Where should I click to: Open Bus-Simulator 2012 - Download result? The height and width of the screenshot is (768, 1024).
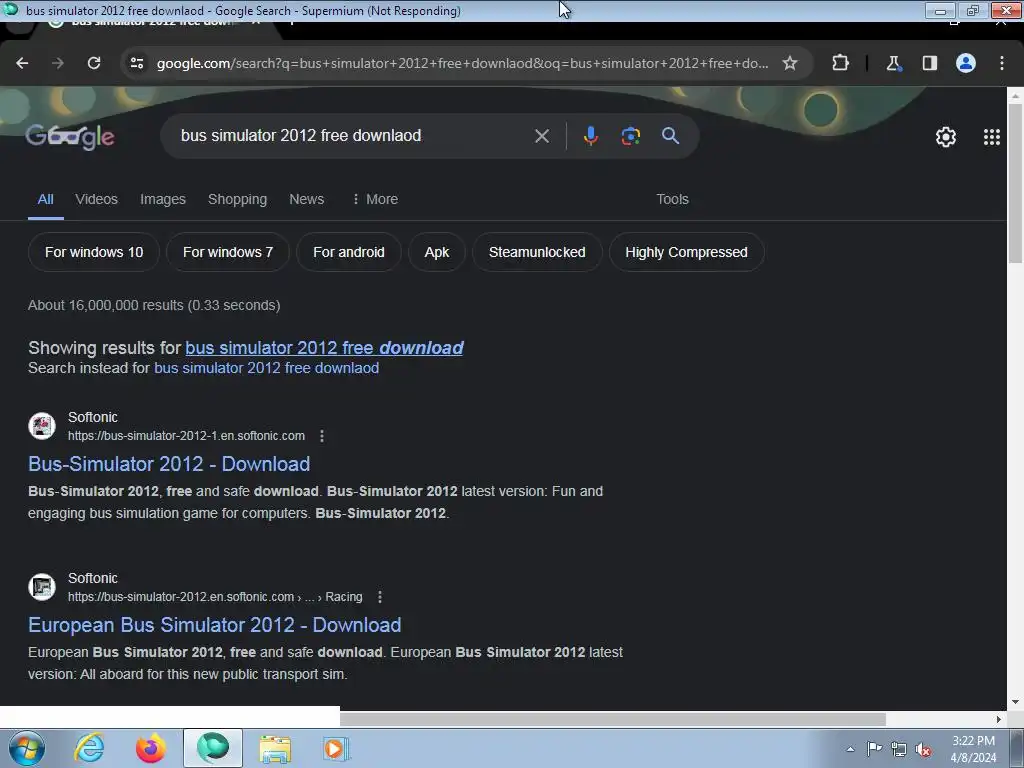click(x=169, y=464)
